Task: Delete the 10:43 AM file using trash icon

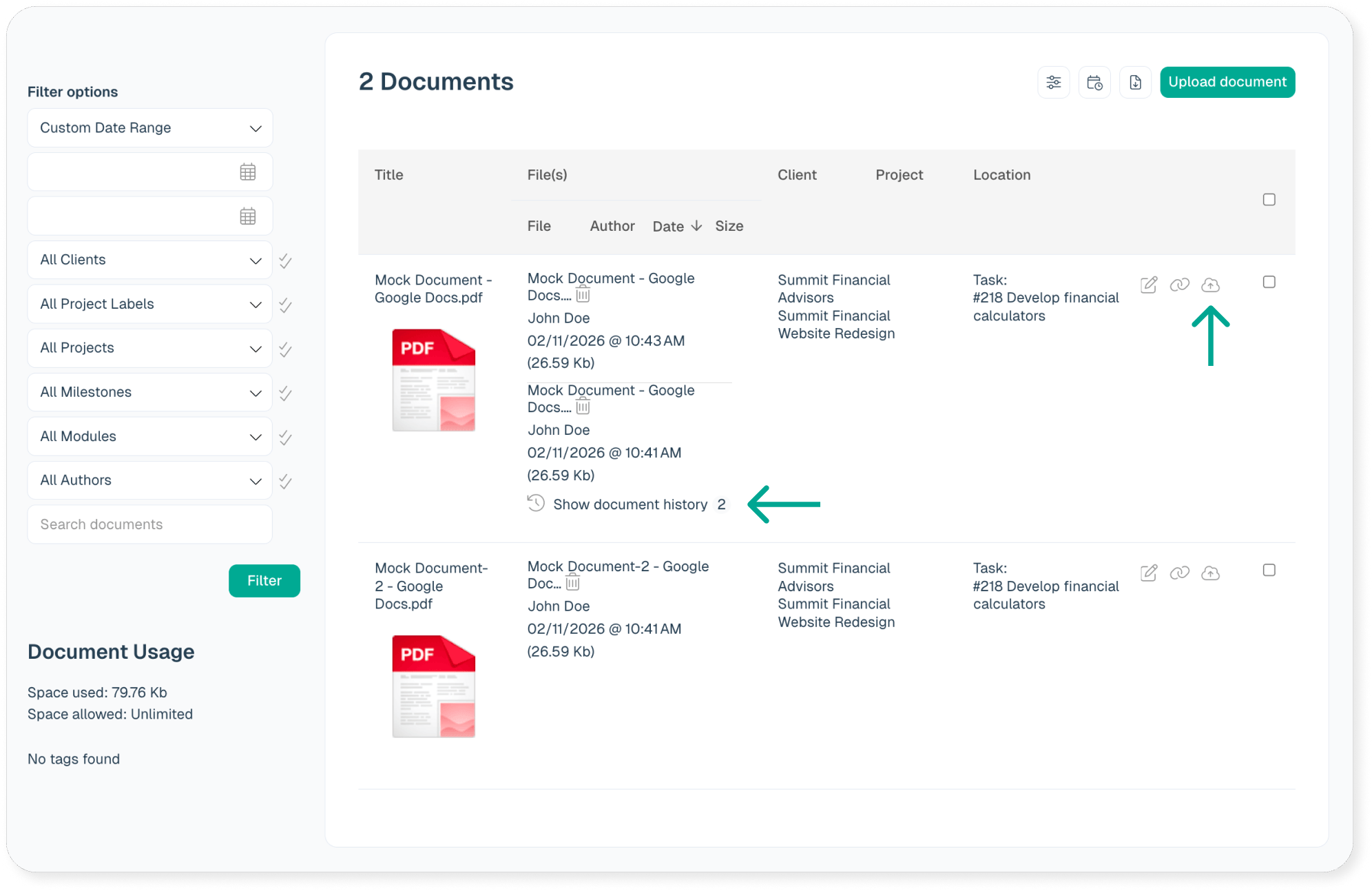Action: click(583, 296)
